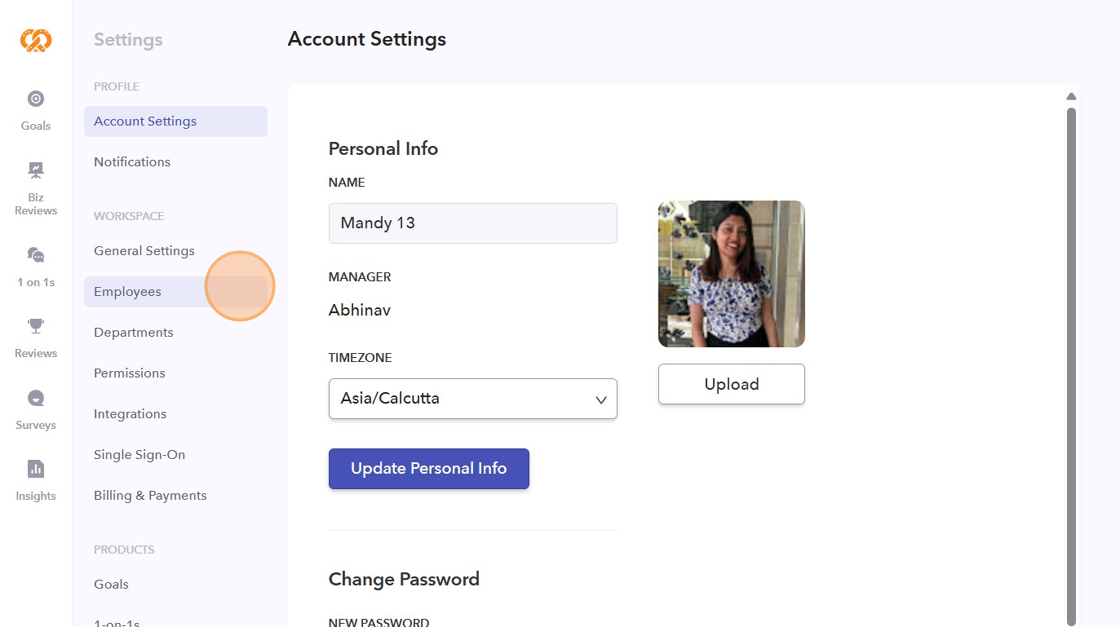1120x627 pixels.
Task: Click the Name input field
Action: 472,223
